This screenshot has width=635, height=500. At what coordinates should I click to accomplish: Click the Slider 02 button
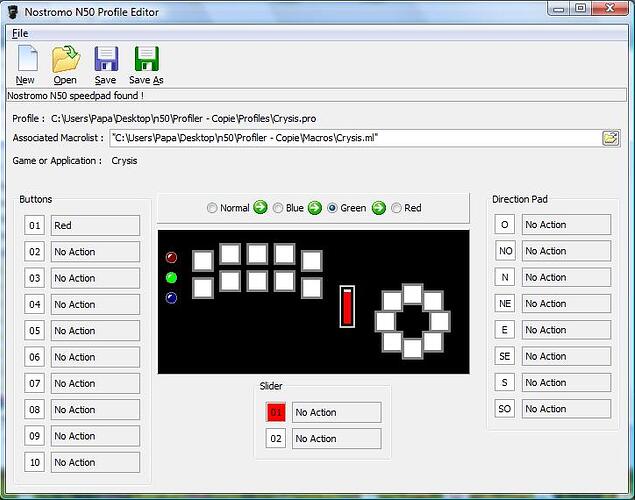pos(277,438)
